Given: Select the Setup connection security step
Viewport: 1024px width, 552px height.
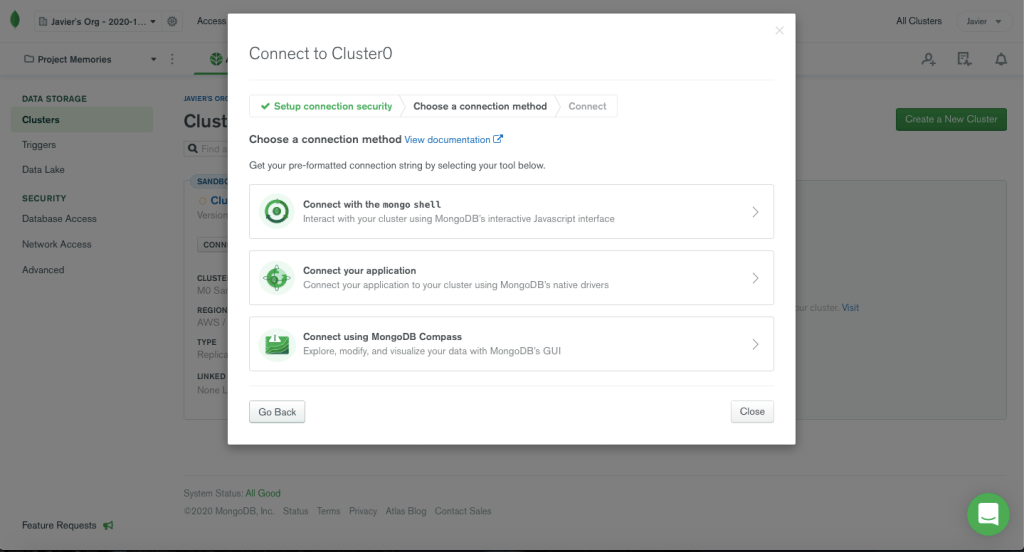Looking at the screenshot, I should 325,106.
